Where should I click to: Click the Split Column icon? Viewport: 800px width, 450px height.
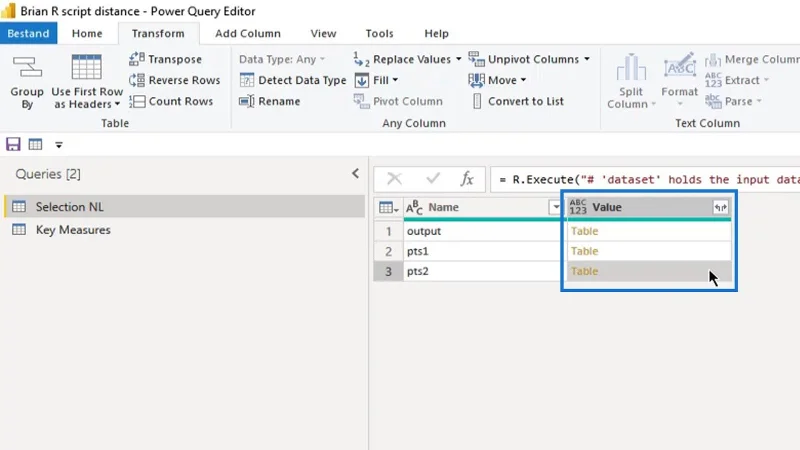631,67
